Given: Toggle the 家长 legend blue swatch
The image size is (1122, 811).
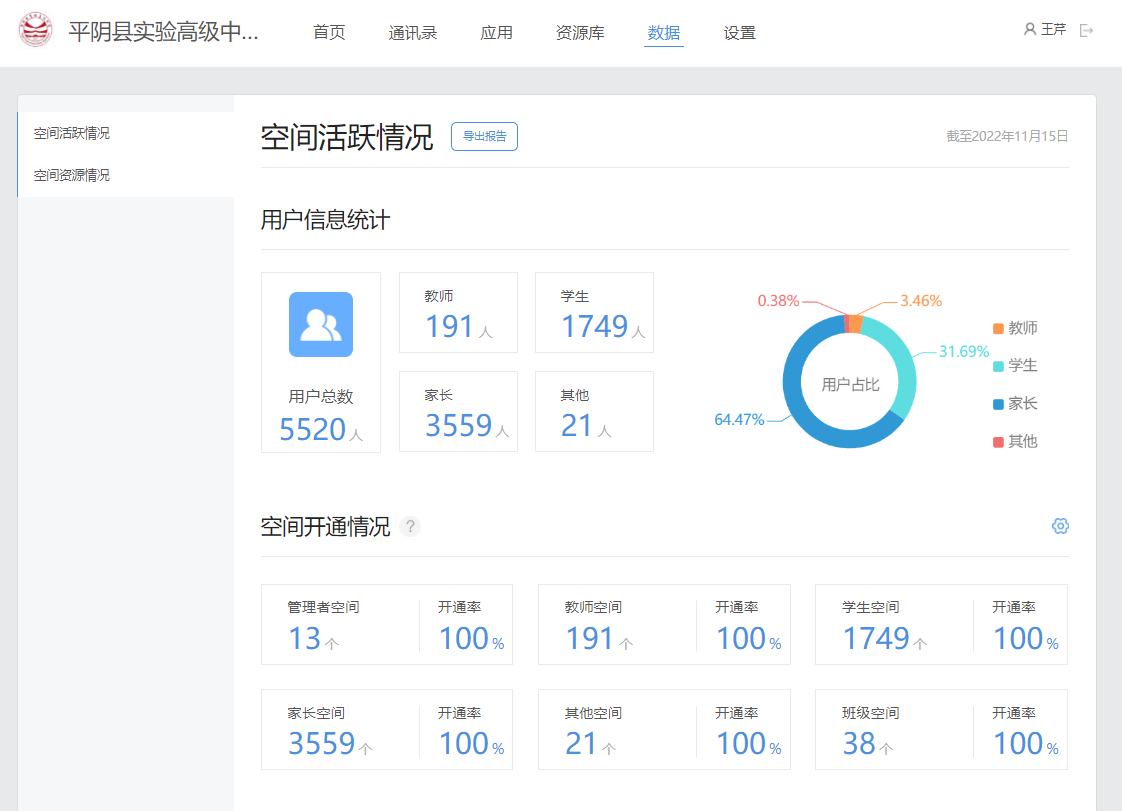Looking at the screenshot, I should point(998,404).
